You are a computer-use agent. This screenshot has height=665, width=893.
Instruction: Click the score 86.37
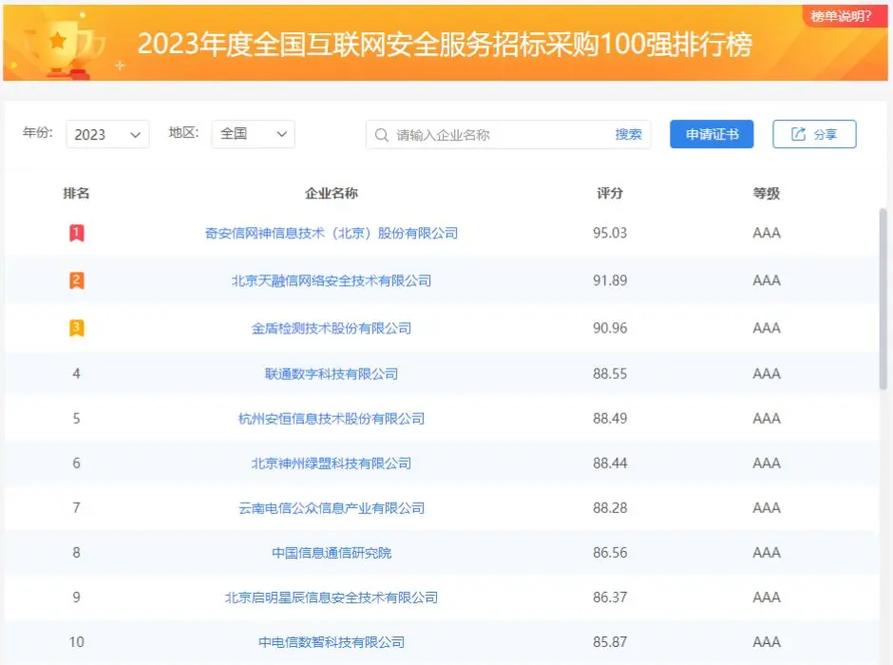(610, 597)
